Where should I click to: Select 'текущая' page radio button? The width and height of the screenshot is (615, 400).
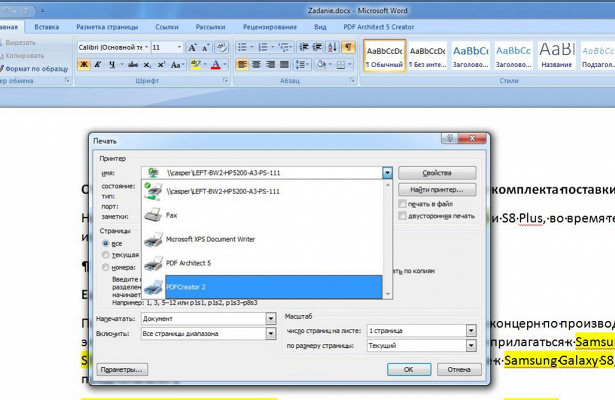(x=105, y=255)
